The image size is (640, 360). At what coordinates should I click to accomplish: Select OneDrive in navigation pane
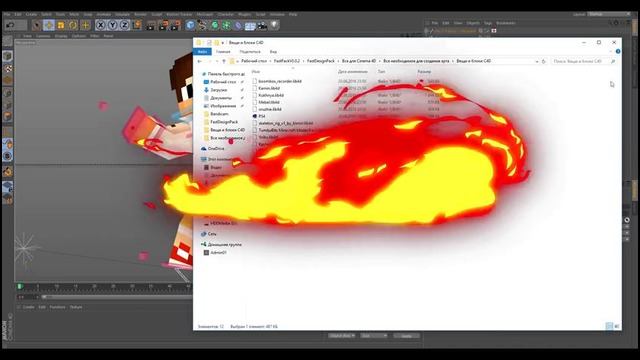point(216,149)
